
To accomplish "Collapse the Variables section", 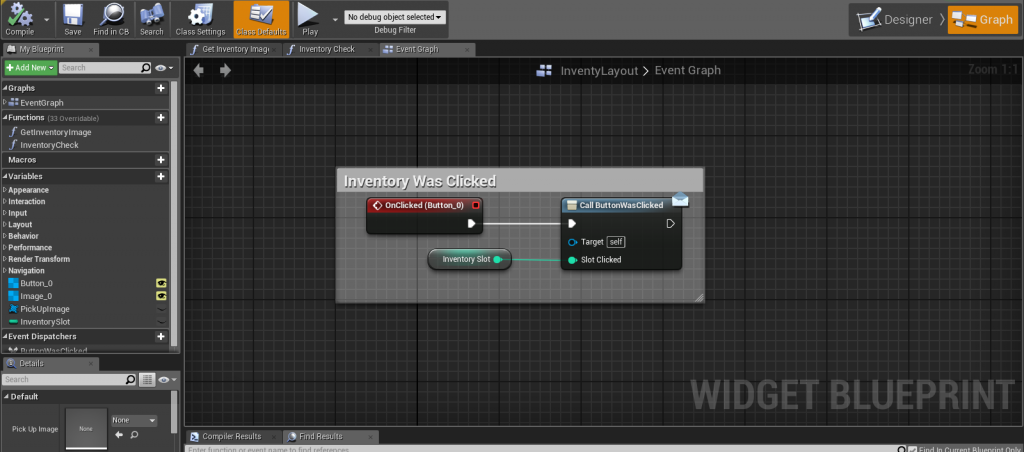I will click(x=5, y=176).
